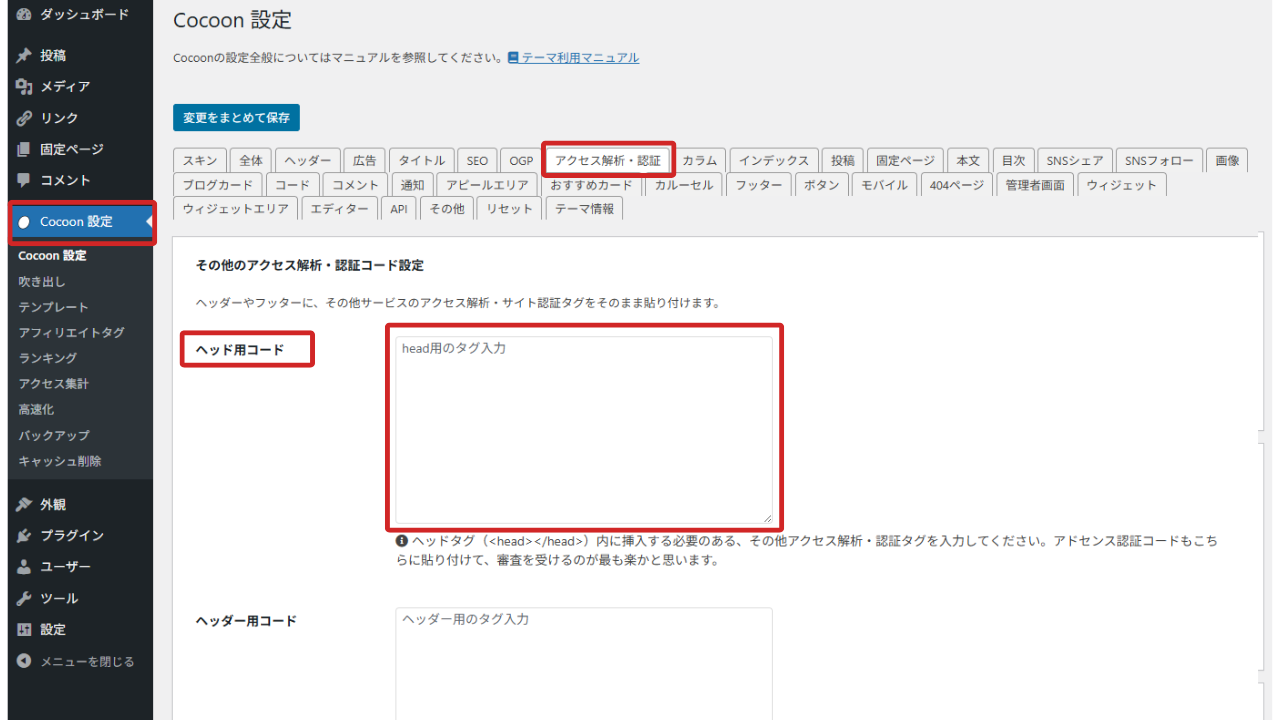Viewport: 1280px width, 720px height.
Task: Switch to the モバイル tab
Action: [884, 185]
